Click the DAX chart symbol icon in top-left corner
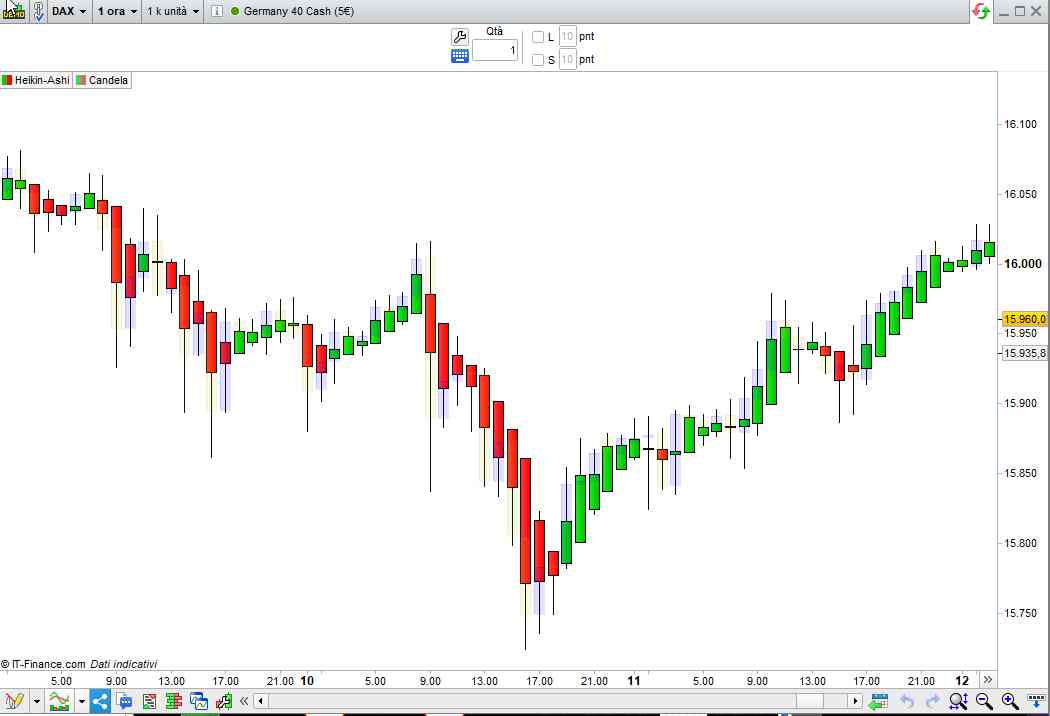This screenshot has height=716, width=1050. 13,11
